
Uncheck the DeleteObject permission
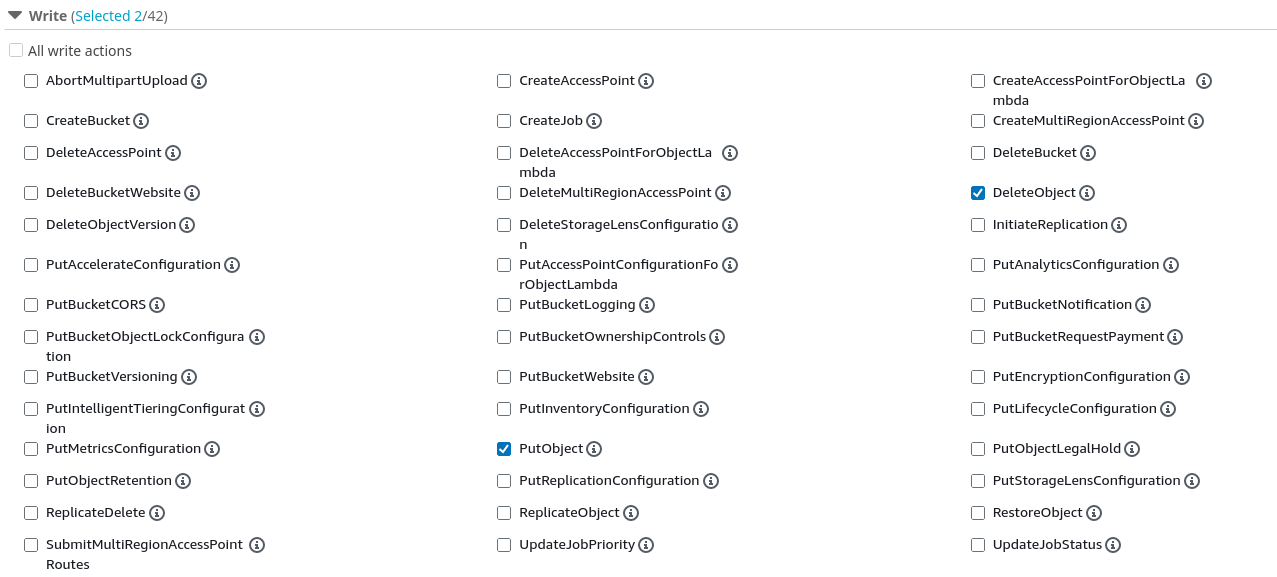pos(977,192)
